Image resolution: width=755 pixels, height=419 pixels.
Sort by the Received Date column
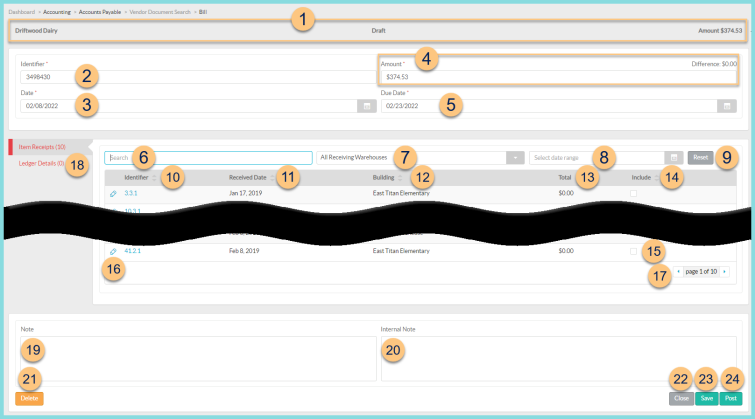point(251,178)
